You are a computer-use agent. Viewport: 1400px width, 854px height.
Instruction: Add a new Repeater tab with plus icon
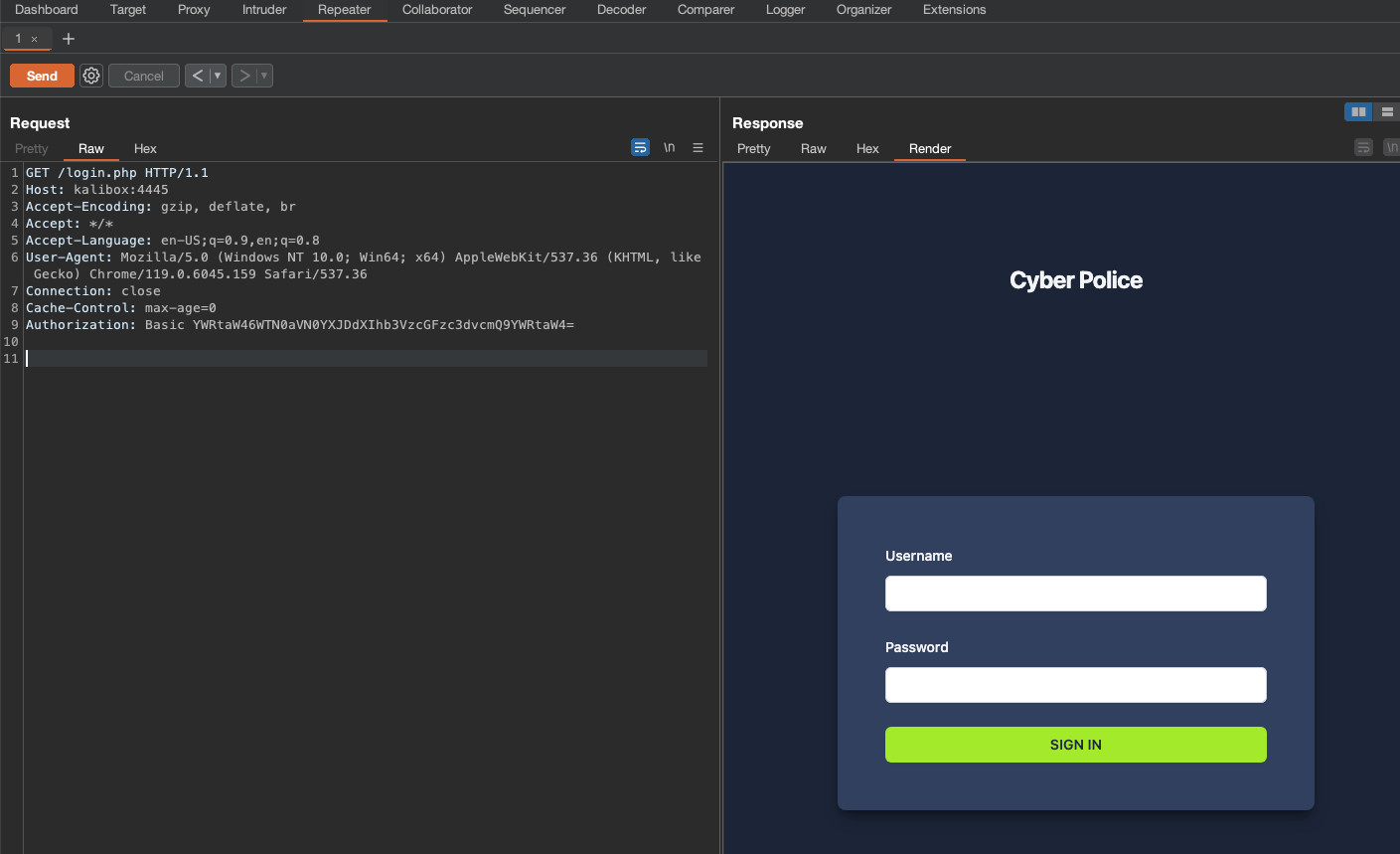(69, 39)
